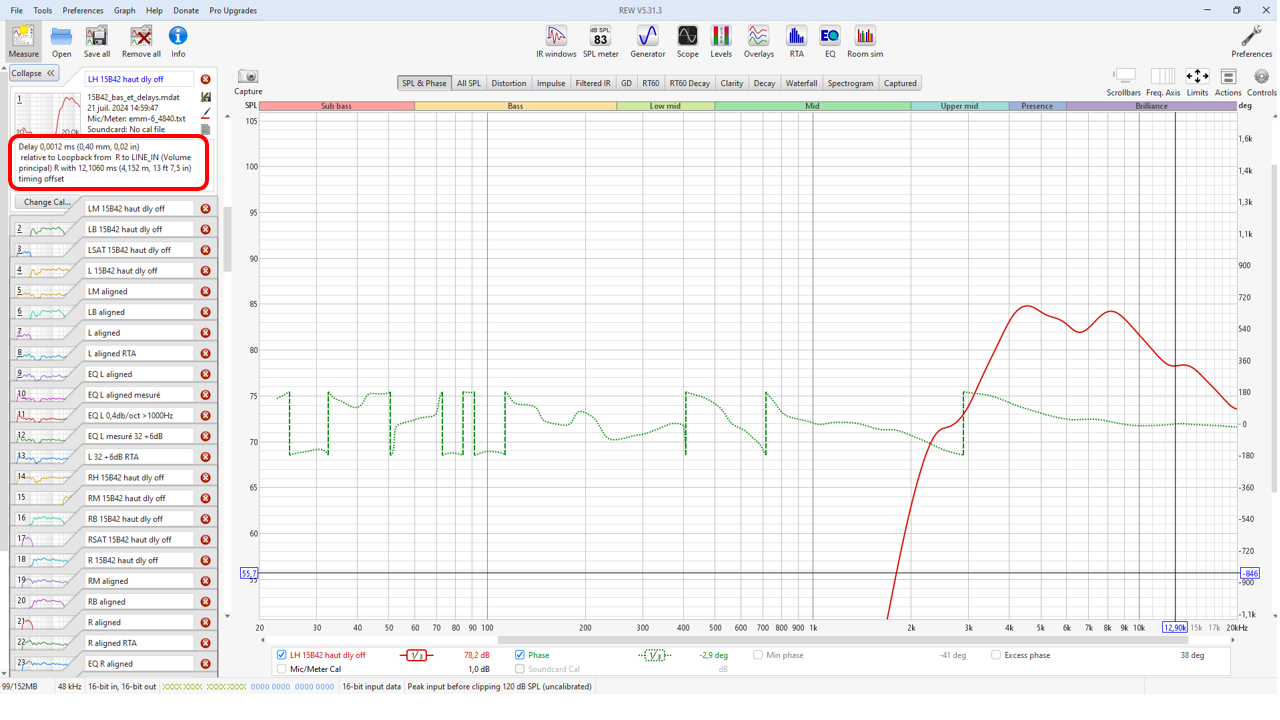
Task: Open smoothing selector for green Phase trace
Action: pos(654,656)
